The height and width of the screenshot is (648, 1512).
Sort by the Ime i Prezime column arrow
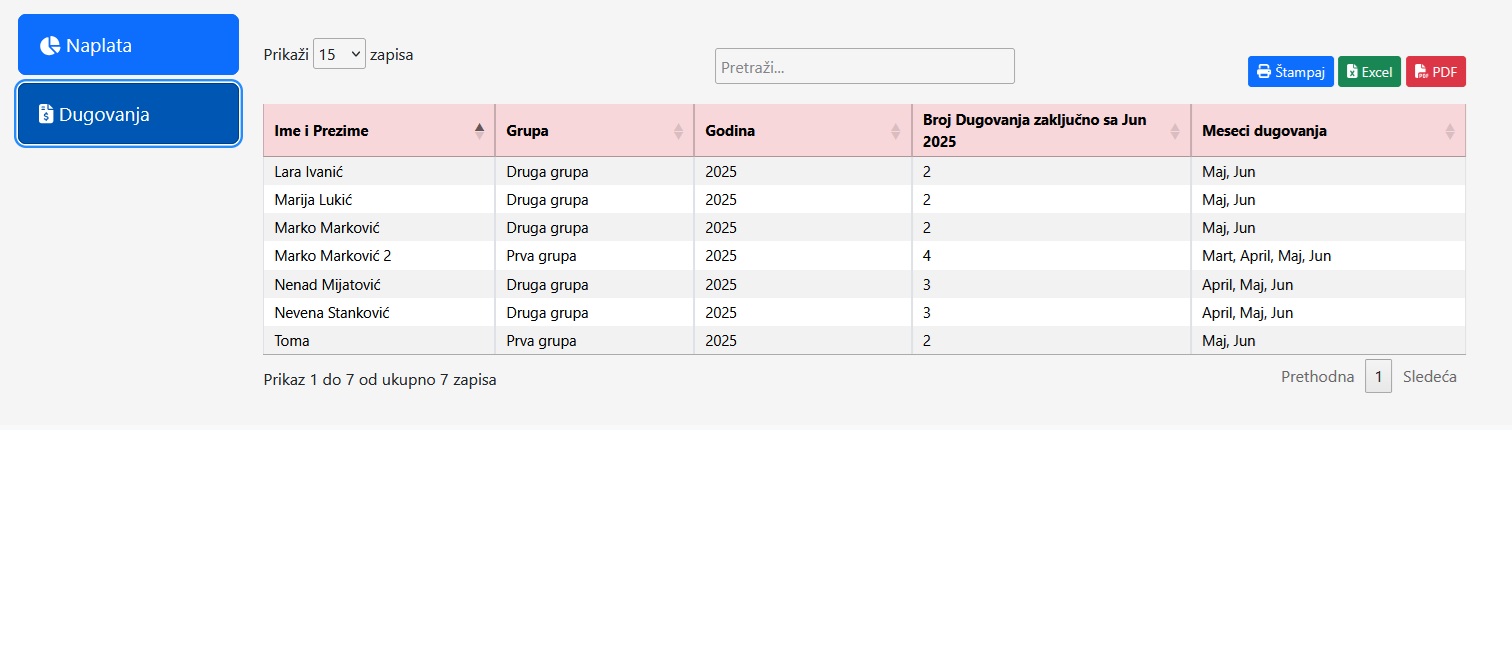pos(479,131)
